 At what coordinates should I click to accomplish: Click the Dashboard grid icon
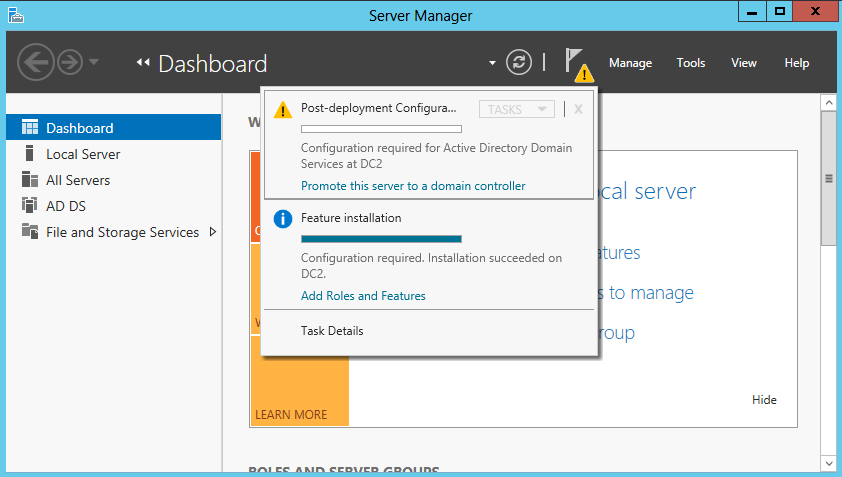30,127
